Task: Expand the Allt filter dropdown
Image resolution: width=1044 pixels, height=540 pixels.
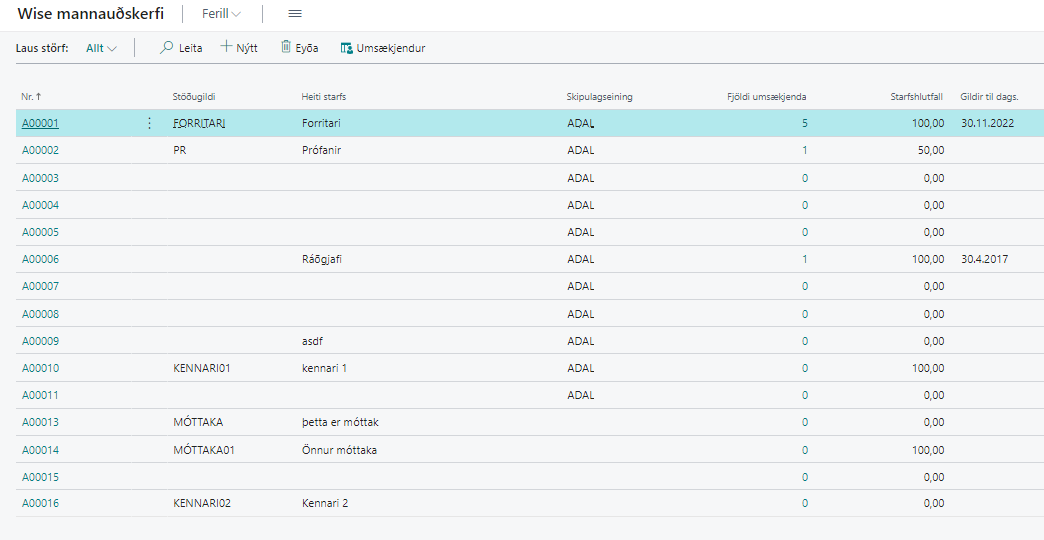Action: click(102, 48)
